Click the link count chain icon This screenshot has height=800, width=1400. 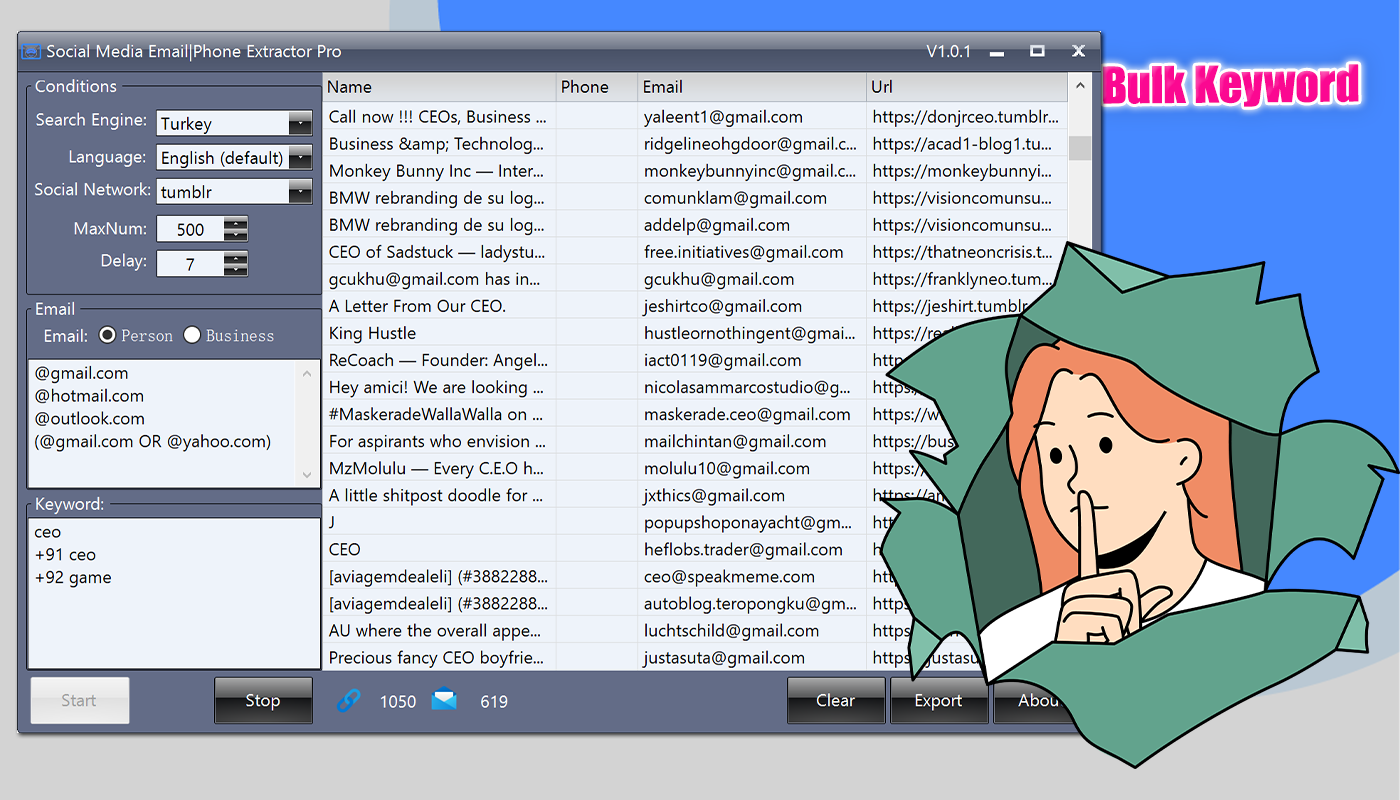click(349, 701)
